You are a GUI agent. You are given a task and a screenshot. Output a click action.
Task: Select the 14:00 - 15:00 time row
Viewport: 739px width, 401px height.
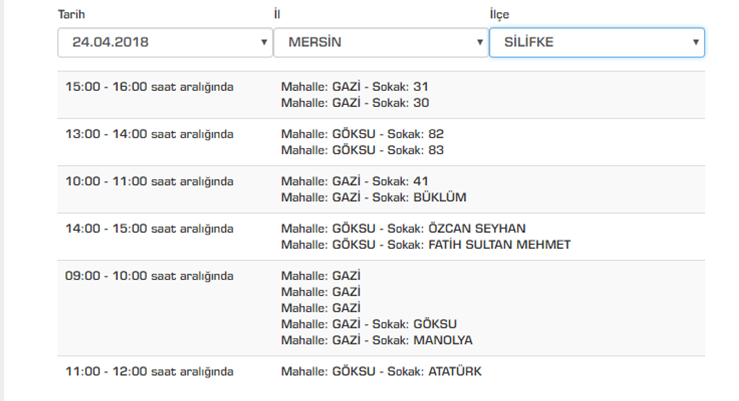tap(149, 228)
